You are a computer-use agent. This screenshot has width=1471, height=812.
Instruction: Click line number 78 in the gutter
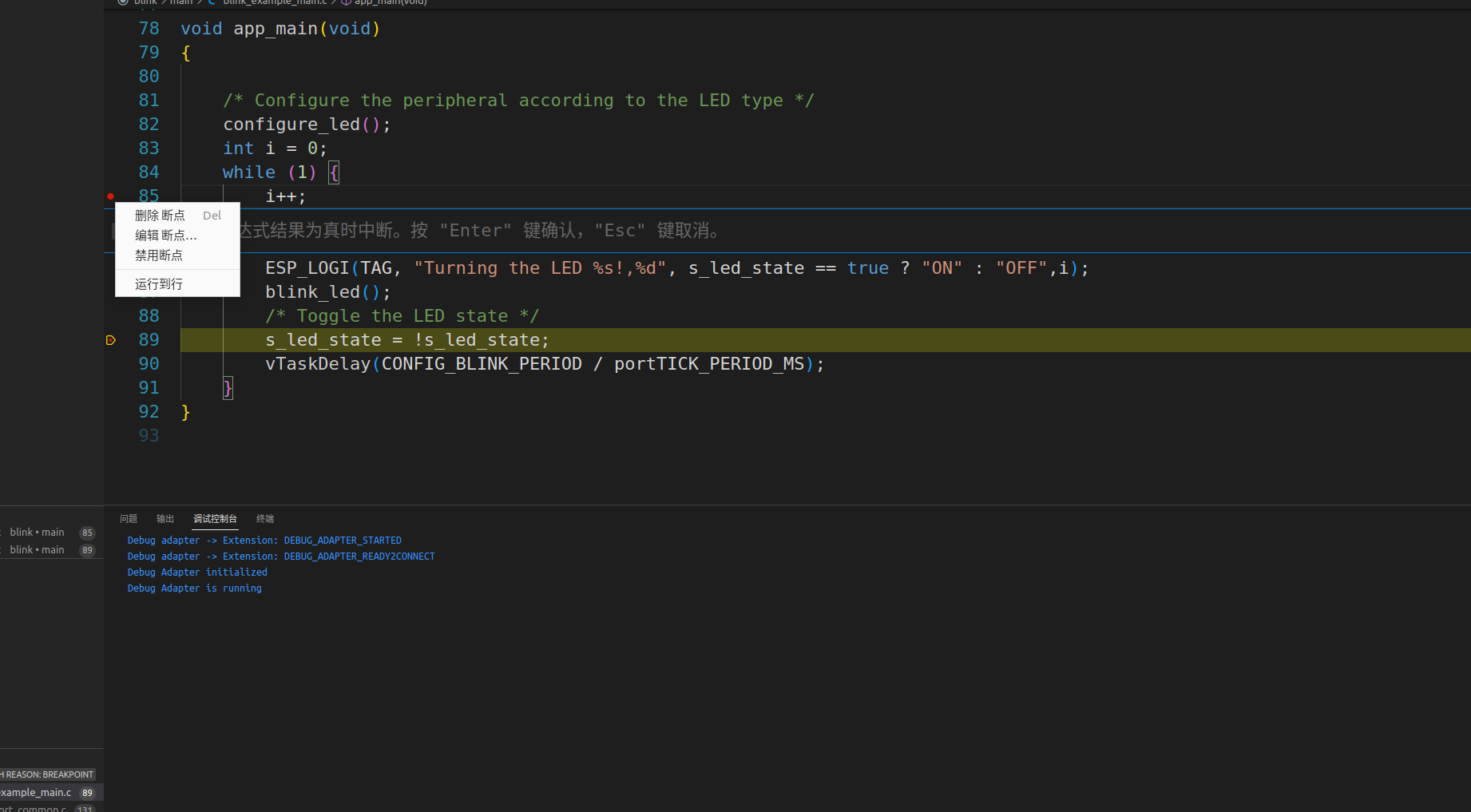pyautogui.click(x=149, y=29)
